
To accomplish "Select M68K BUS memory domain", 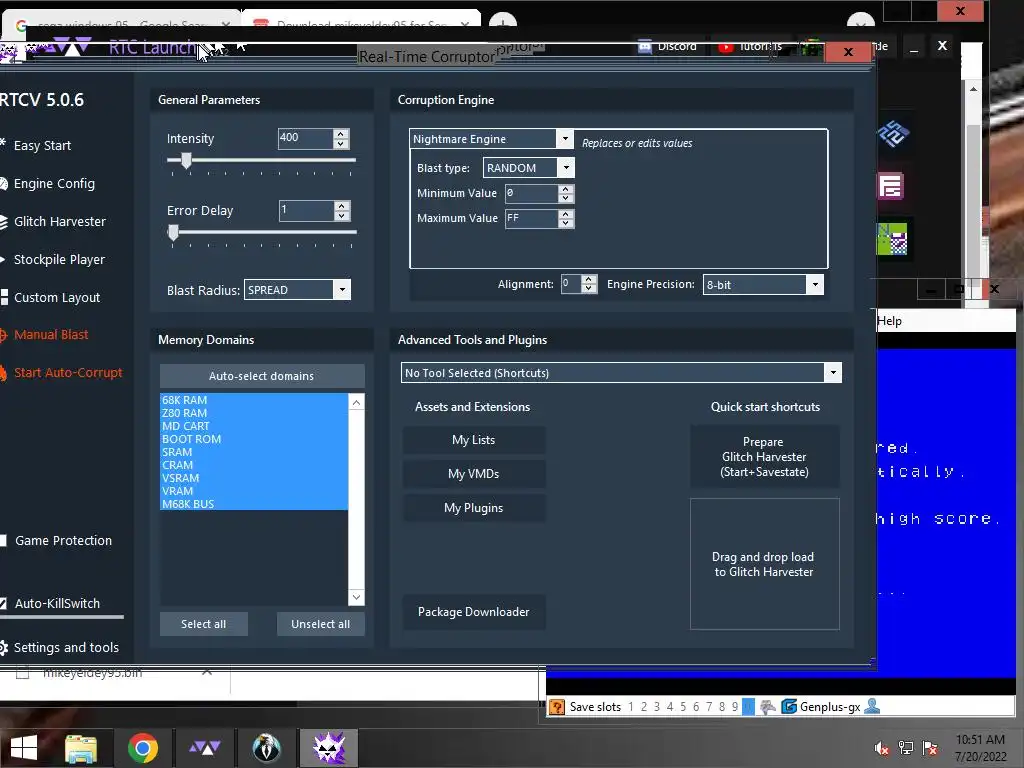I will click(x=254, y=504).
